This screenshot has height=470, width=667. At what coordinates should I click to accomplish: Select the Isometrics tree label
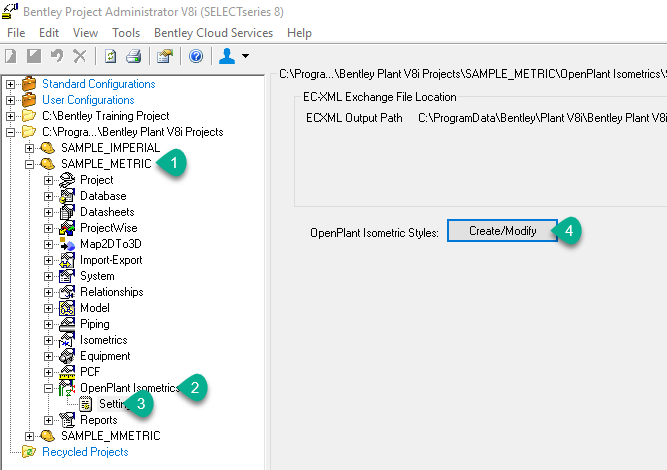click(104, 340)
